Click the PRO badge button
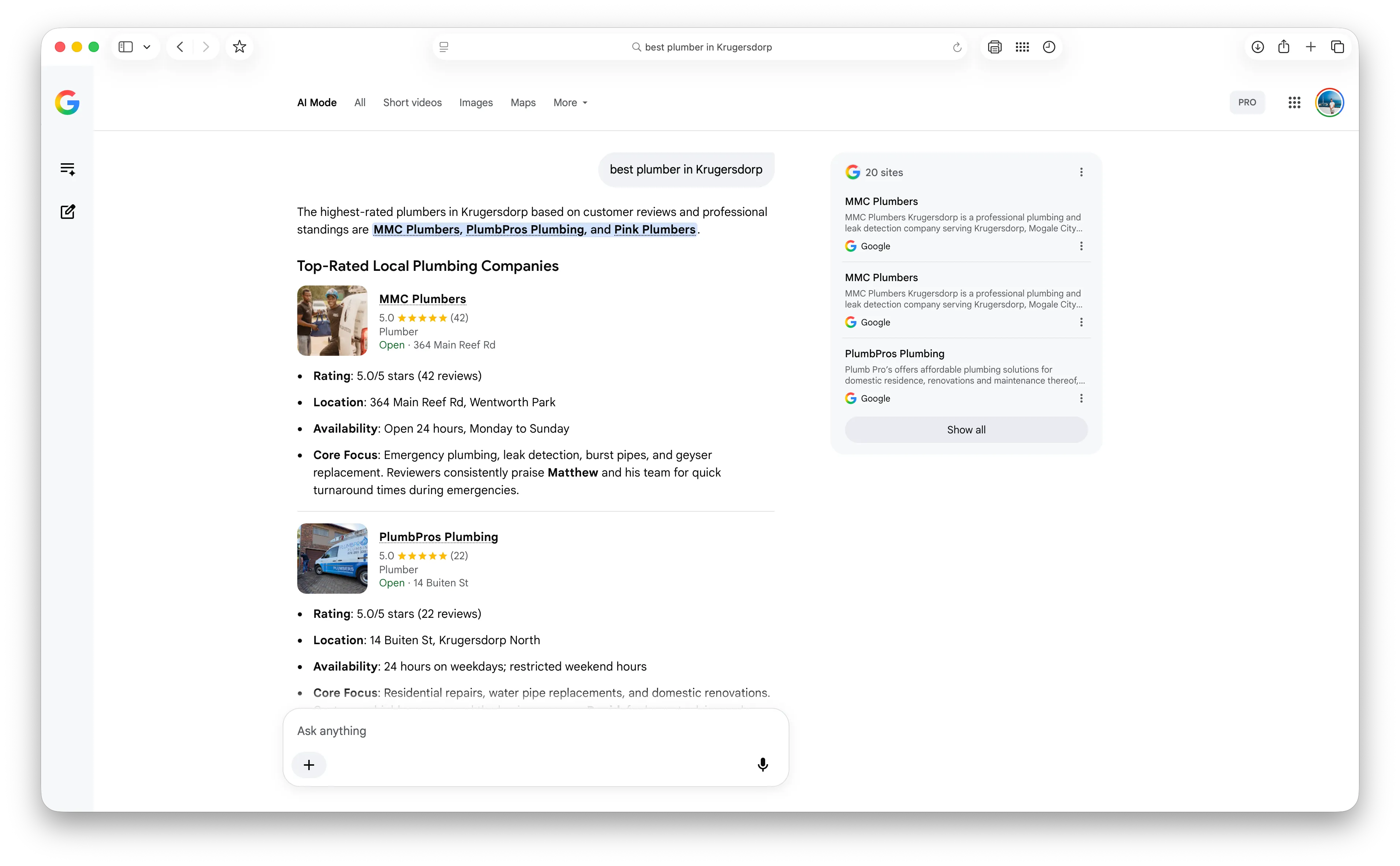The image size is (1400, 866). pos(1247,102)
